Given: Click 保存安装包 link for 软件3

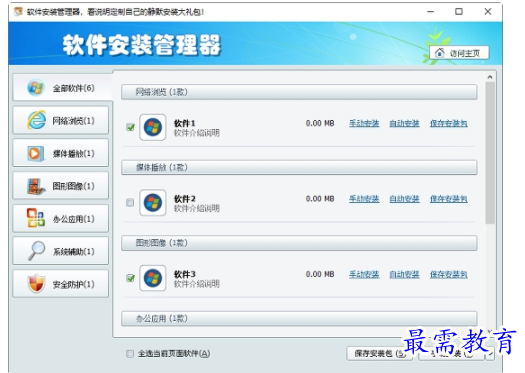Looking at the screenshot, I should tap(448, 274).
